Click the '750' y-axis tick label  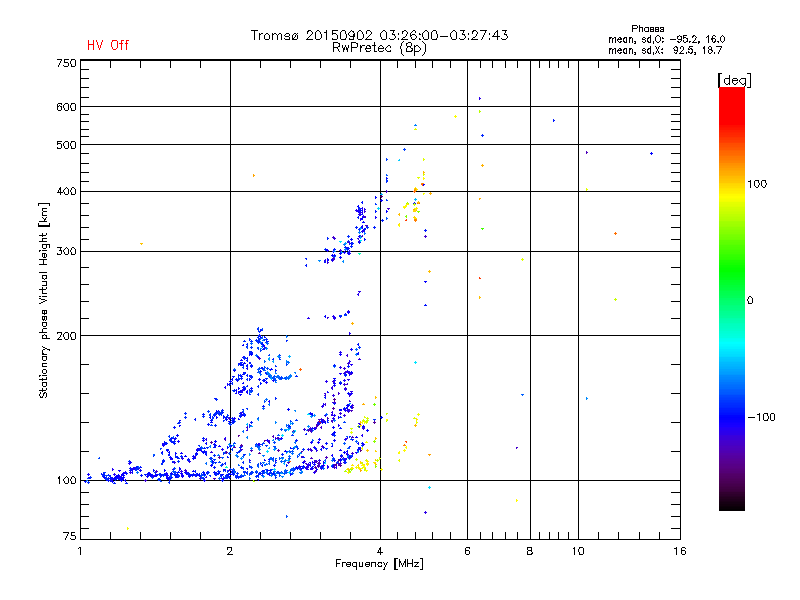(x=66, y=63)
